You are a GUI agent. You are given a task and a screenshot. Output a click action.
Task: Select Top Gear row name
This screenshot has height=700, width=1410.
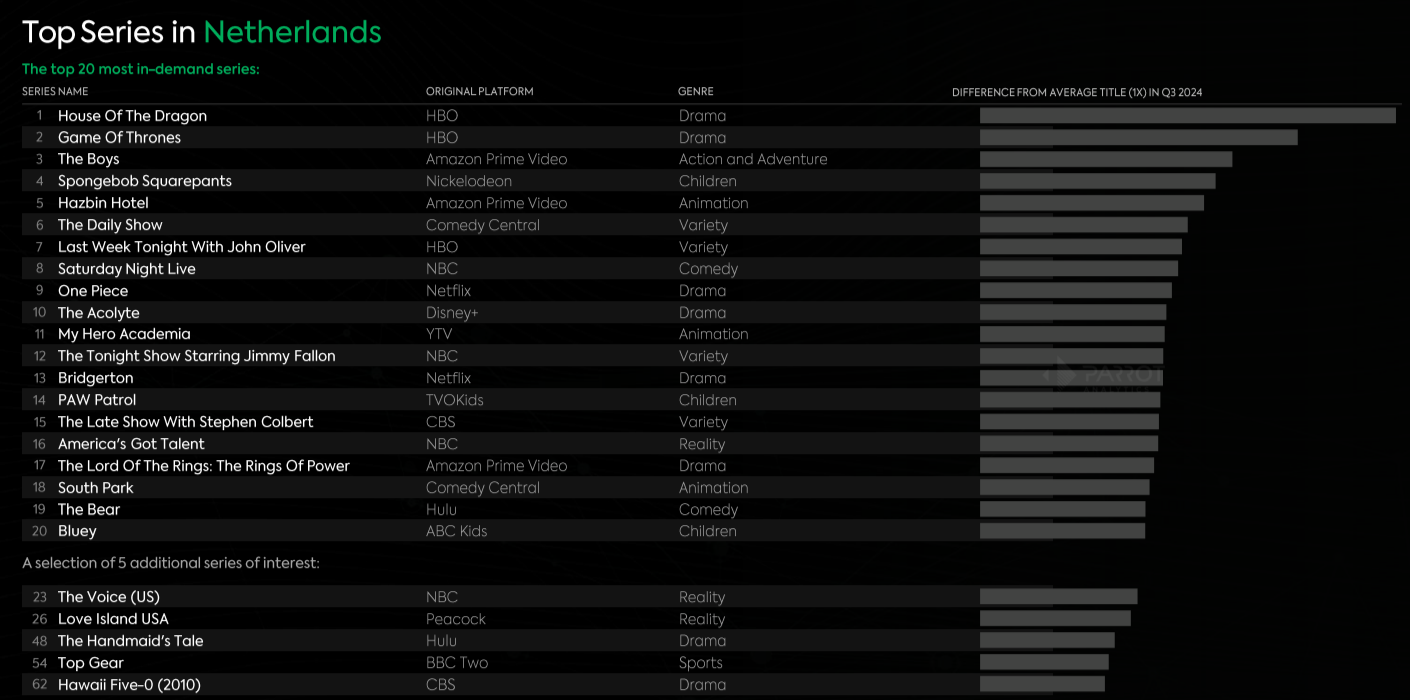pos(91,663)
